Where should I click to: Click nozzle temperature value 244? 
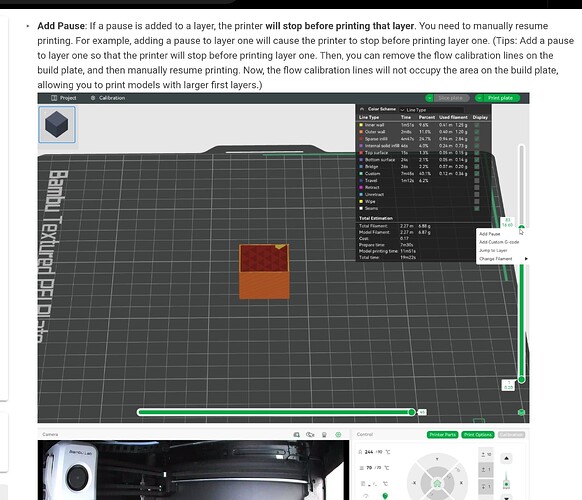369,452
